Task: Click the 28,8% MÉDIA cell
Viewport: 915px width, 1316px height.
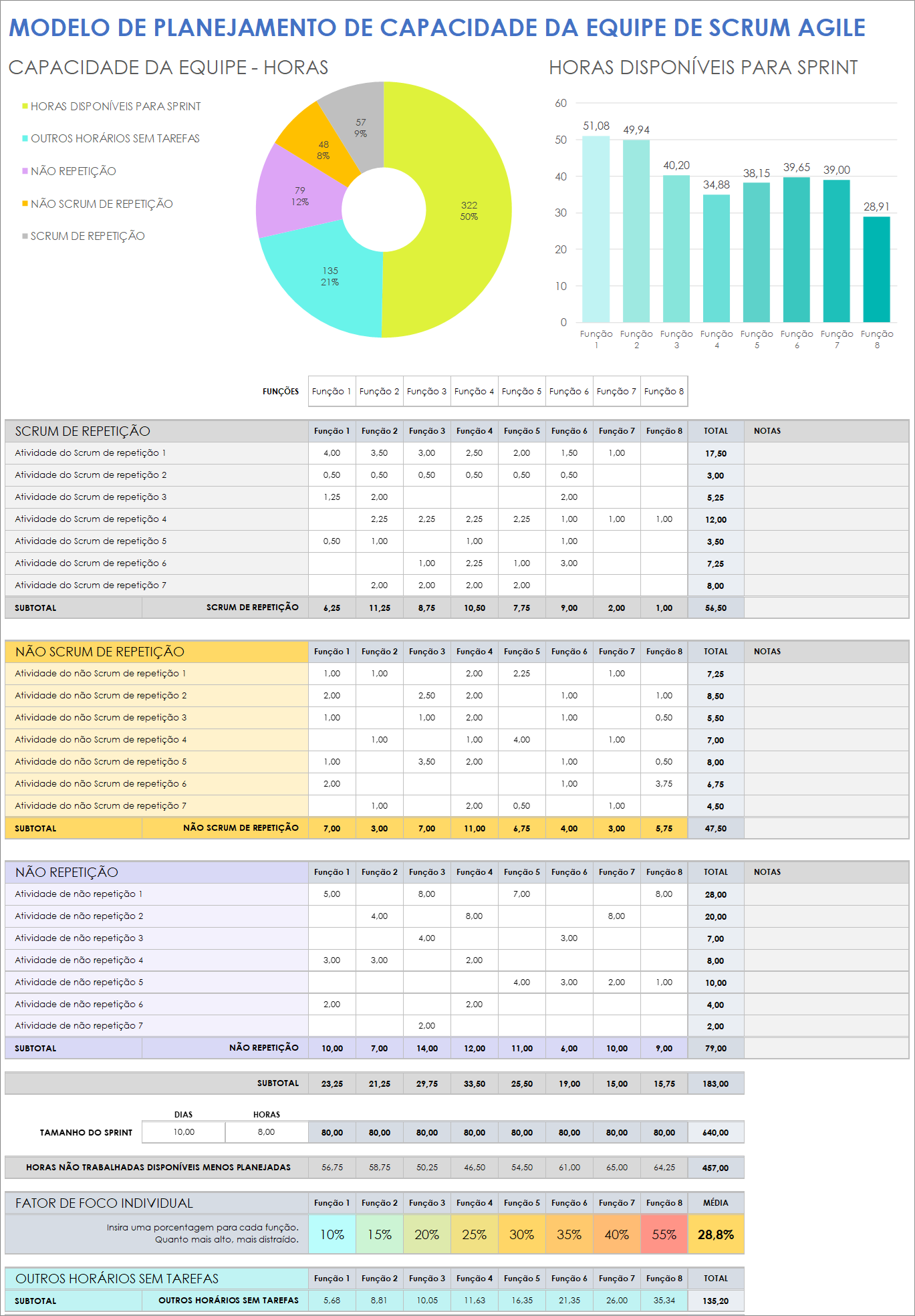Action: click(x=716, y=1234)
